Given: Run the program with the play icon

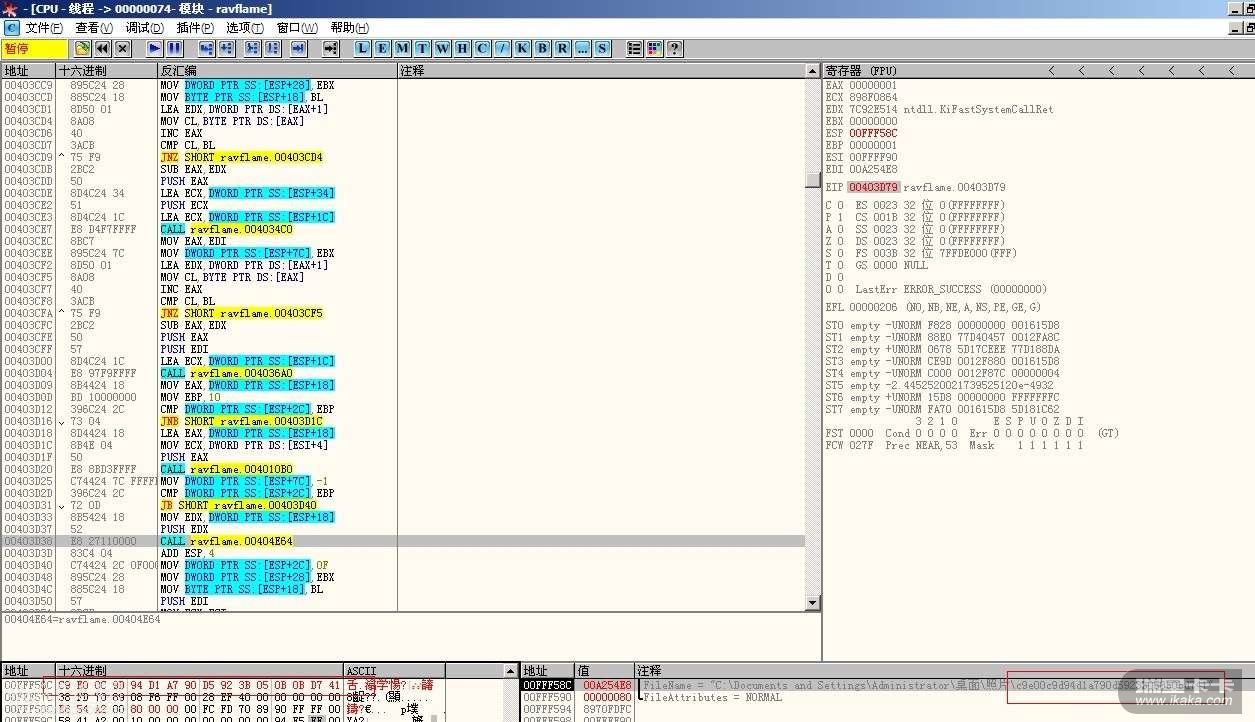Looking at the screenshot, I should [x=154, y=48].
